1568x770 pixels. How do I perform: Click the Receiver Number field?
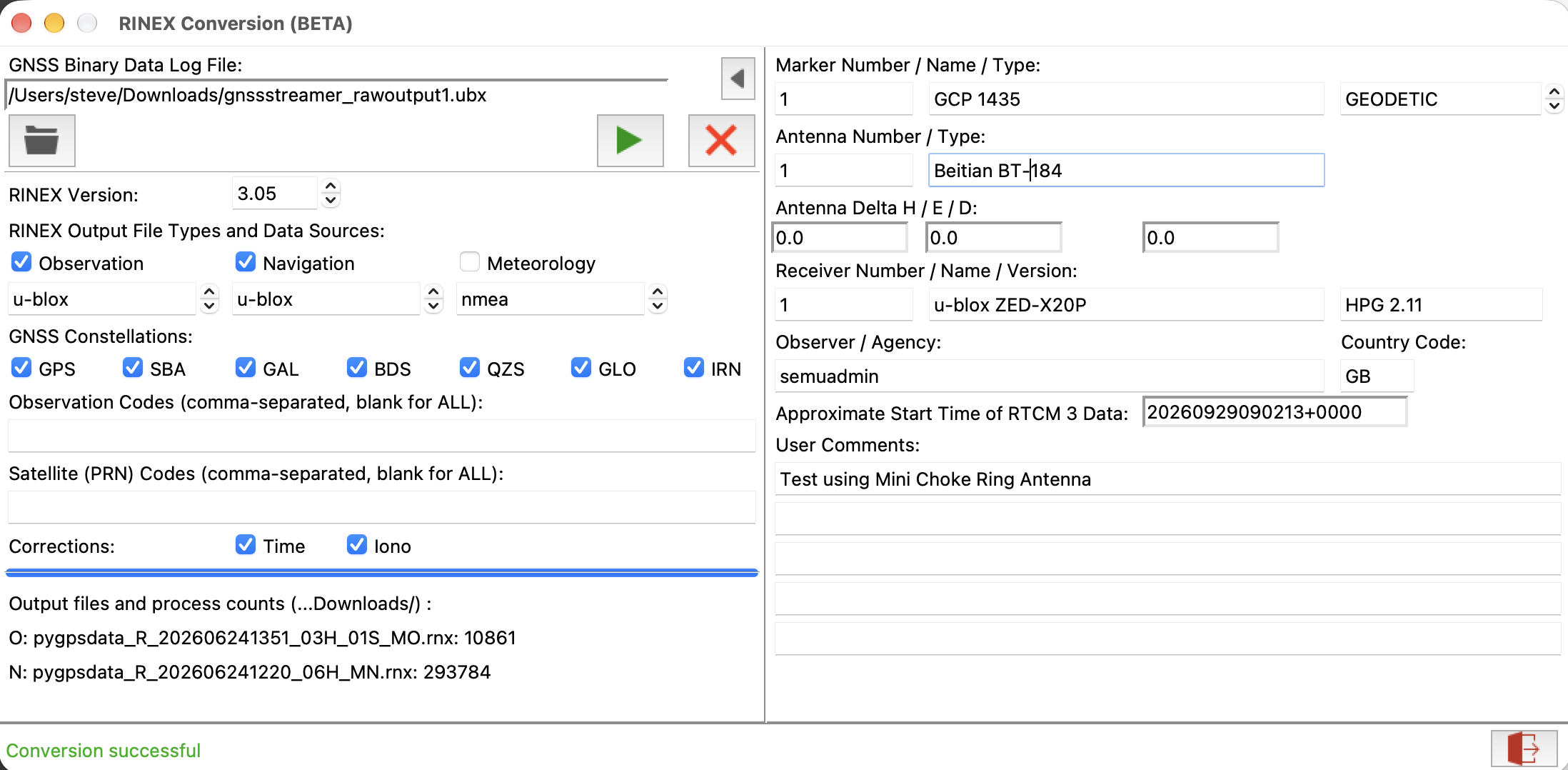click(844, 304)
